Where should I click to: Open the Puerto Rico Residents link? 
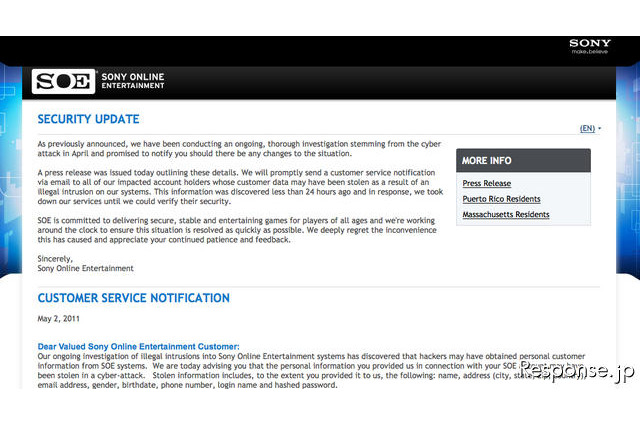pos(503,199)
